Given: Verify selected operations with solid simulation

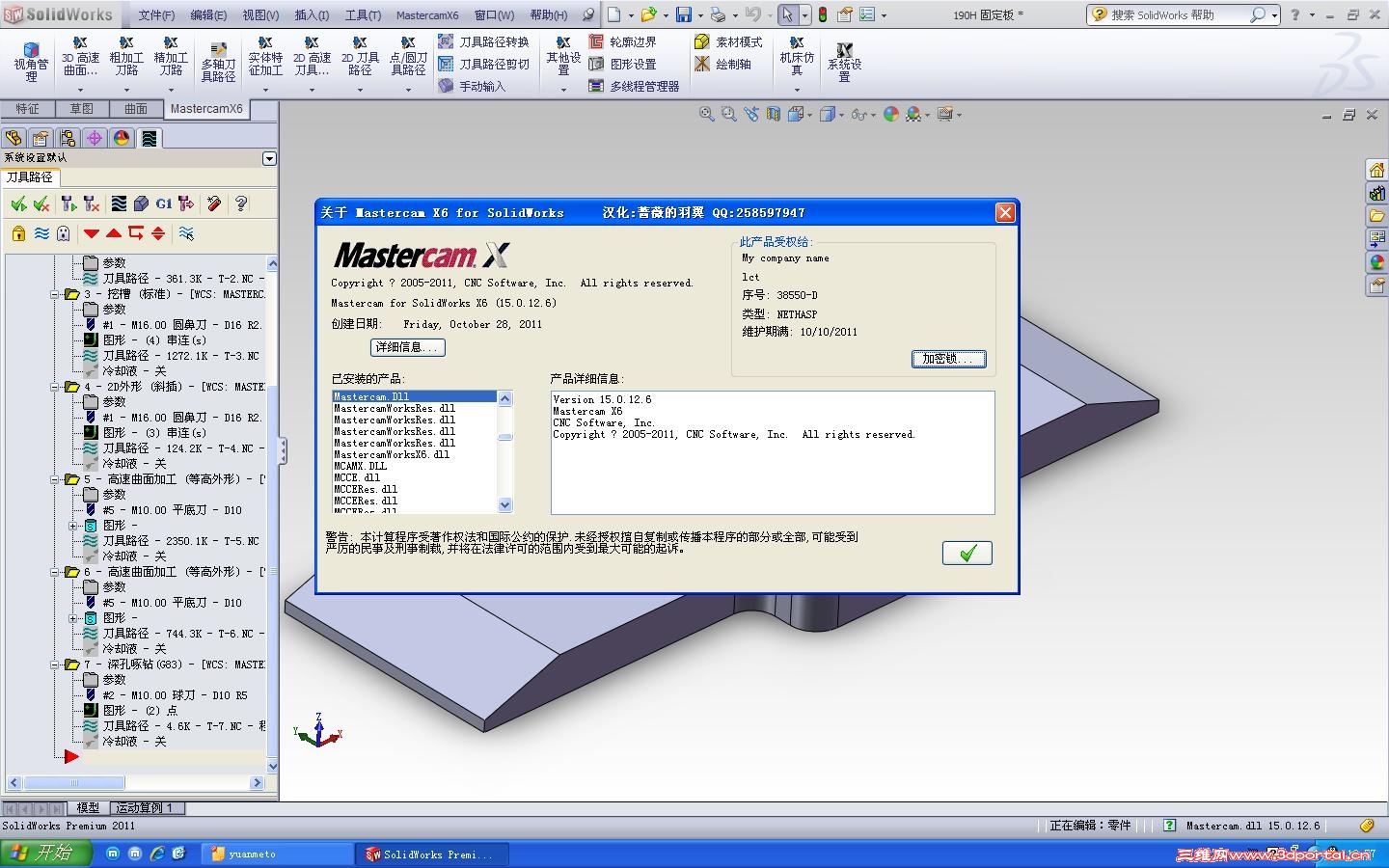Looking at the screenshot, I should 142,203.
